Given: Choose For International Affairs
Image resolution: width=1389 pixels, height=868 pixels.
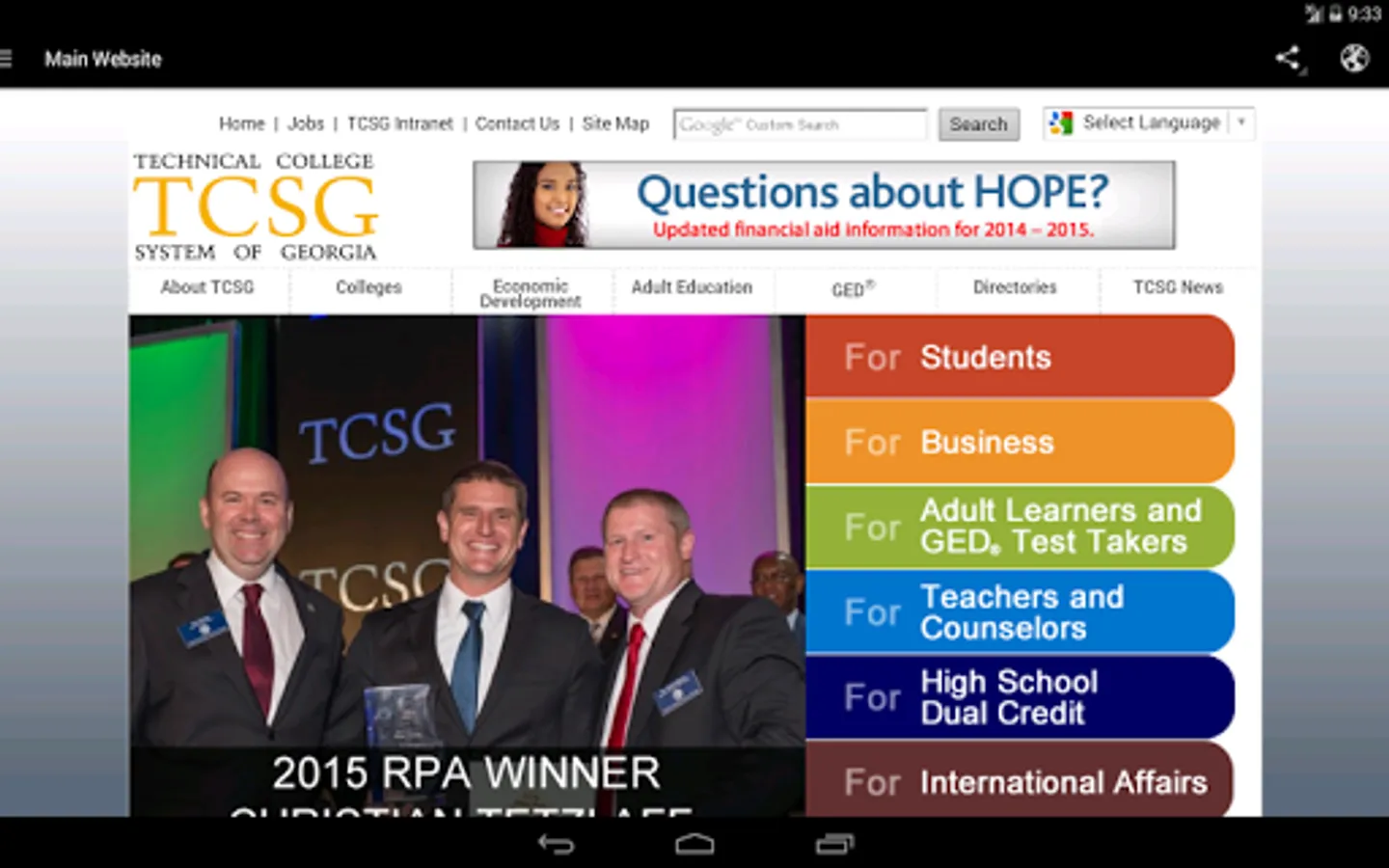Looking at the screenshot, I should 1020,779.
